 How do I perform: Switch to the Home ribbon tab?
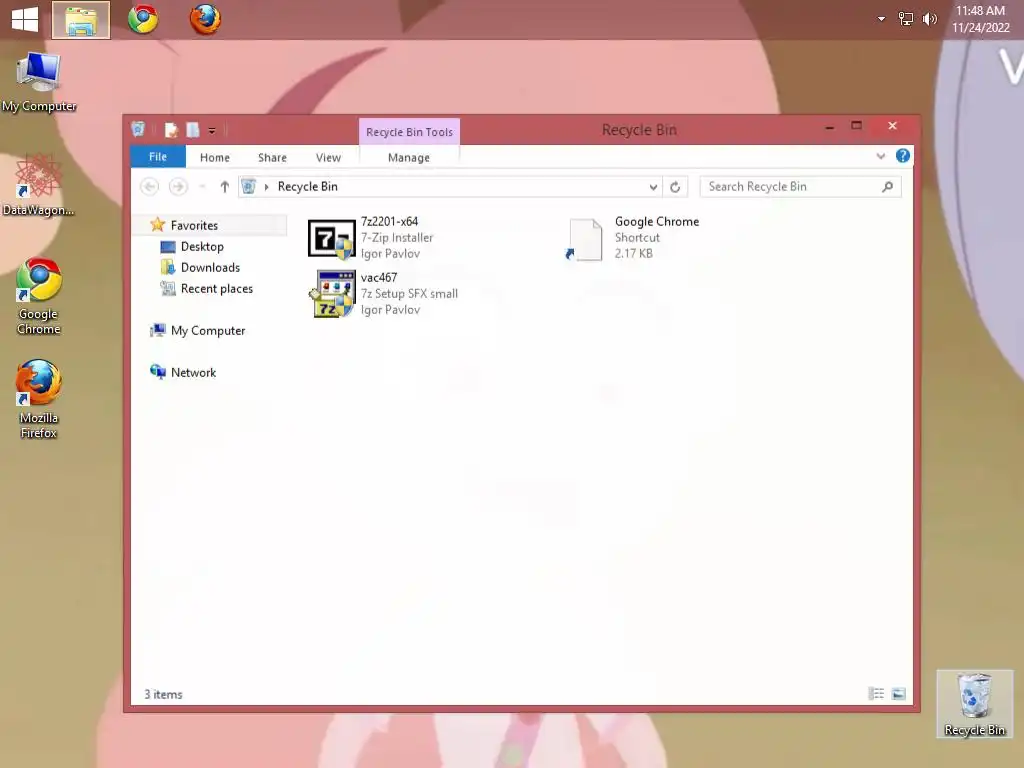[x=215, y=157]
